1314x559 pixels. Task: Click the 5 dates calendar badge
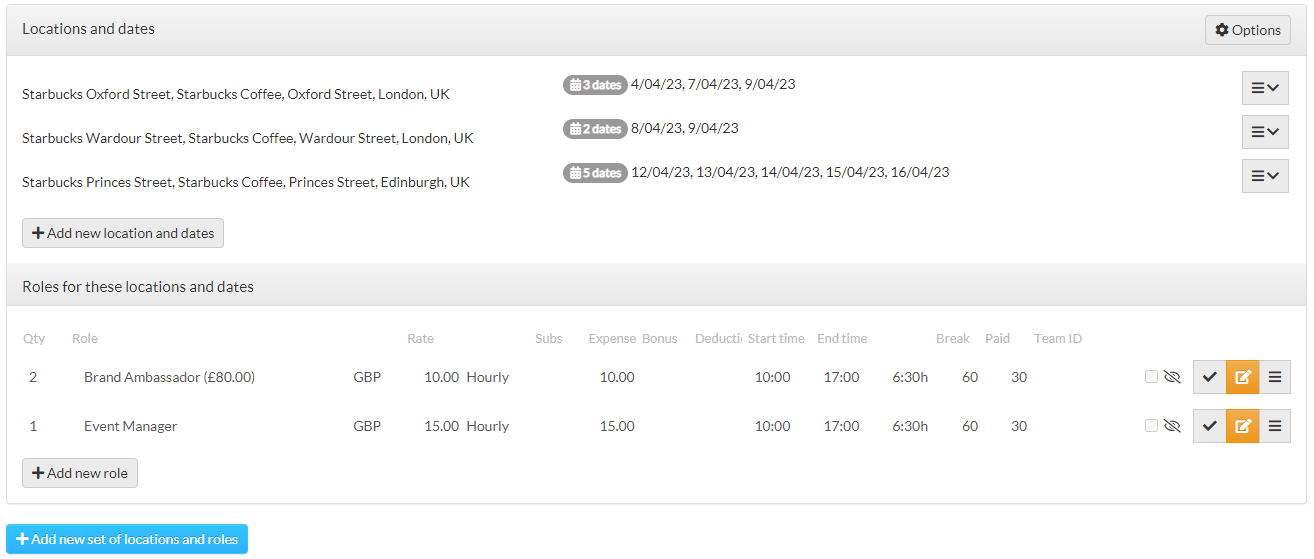(595, 173)
